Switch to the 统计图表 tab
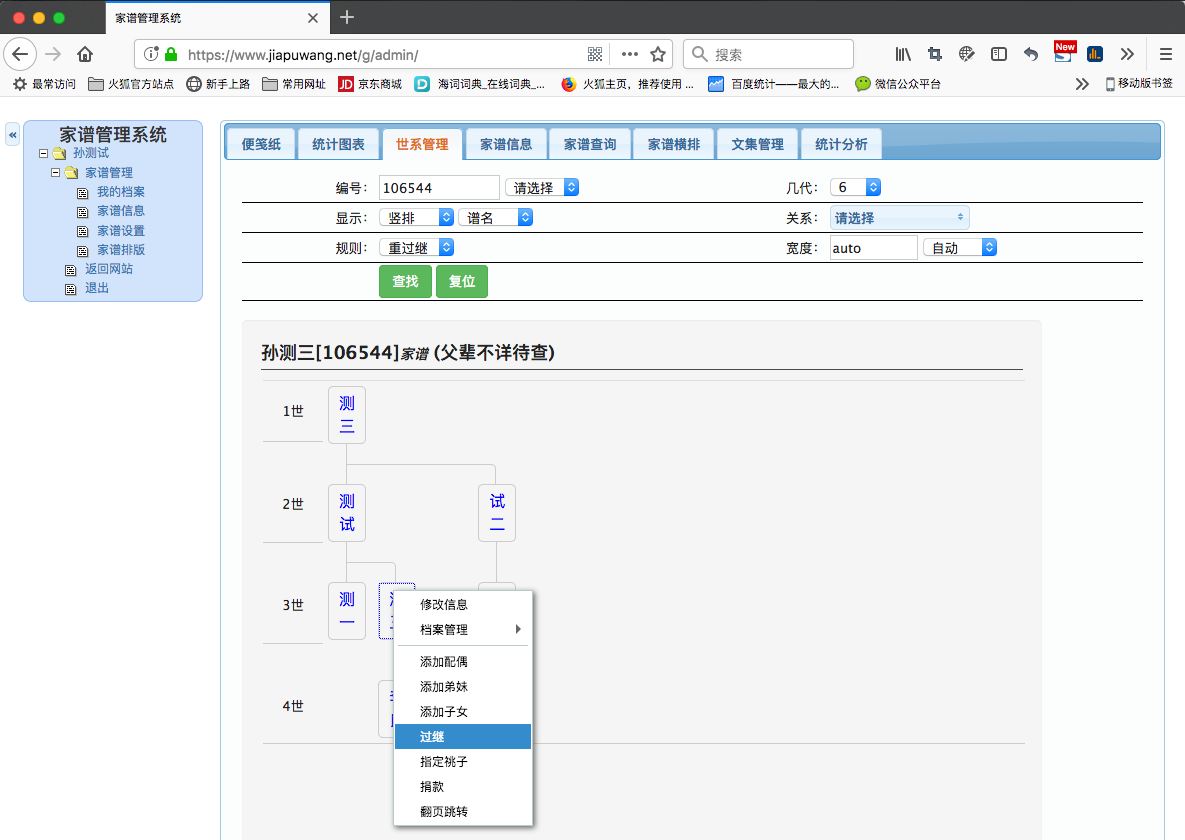This screenshot has width=1185, height=840. [338, 144]
